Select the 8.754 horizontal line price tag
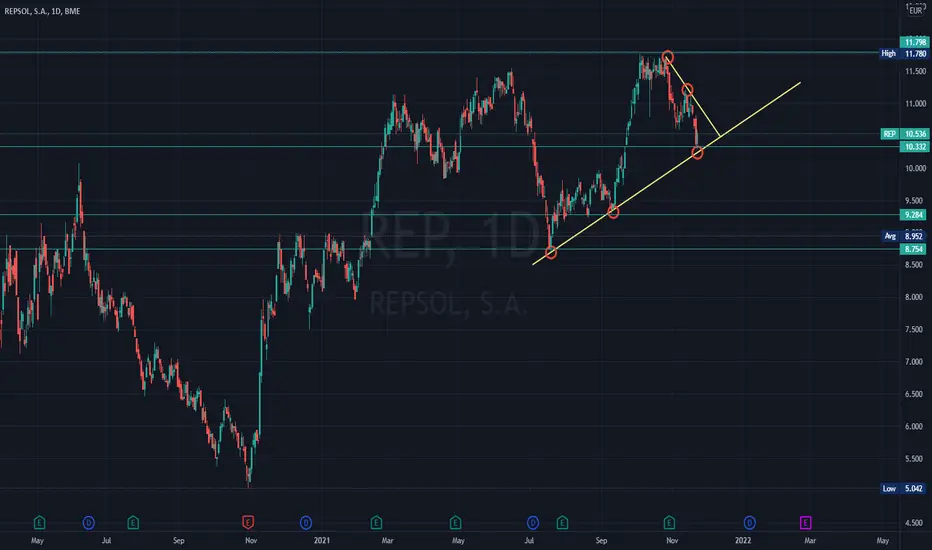The width and height of the screenshot is (932, 550). 914,249
